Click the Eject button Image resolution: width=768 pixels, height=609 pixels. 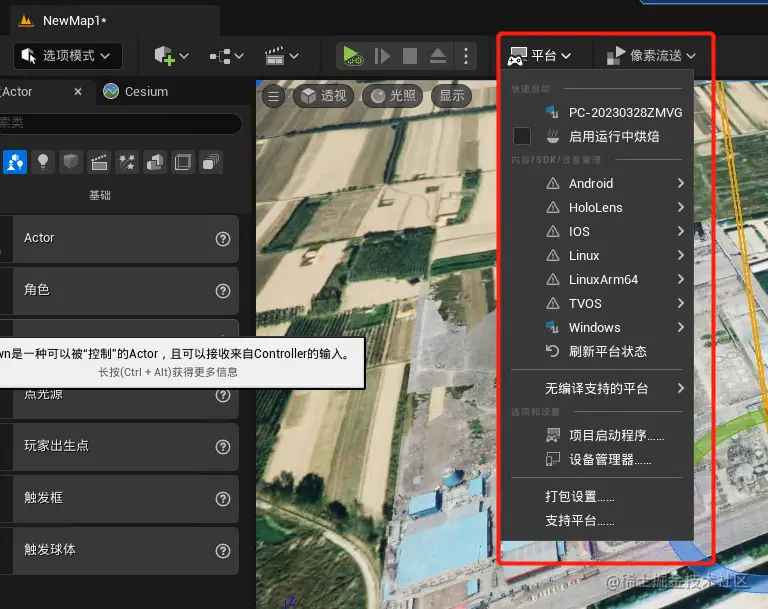438,56
